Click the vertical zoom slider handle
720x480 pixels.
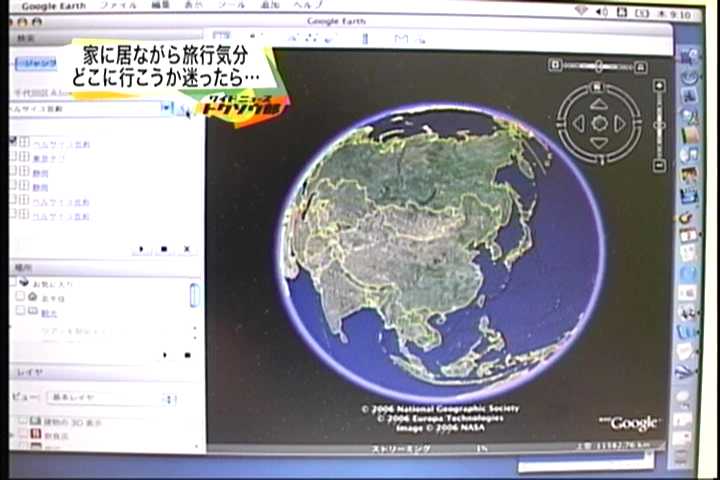[660, 125]
